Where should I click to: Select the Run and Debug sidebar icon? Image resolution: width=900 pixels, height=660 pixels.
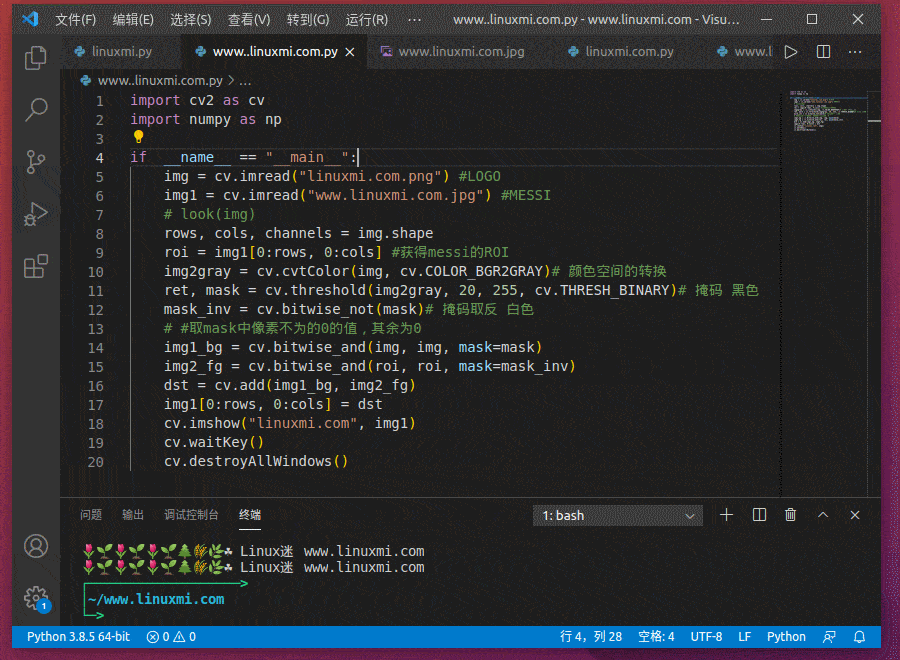pyautogui.click(x=35, y=212)
